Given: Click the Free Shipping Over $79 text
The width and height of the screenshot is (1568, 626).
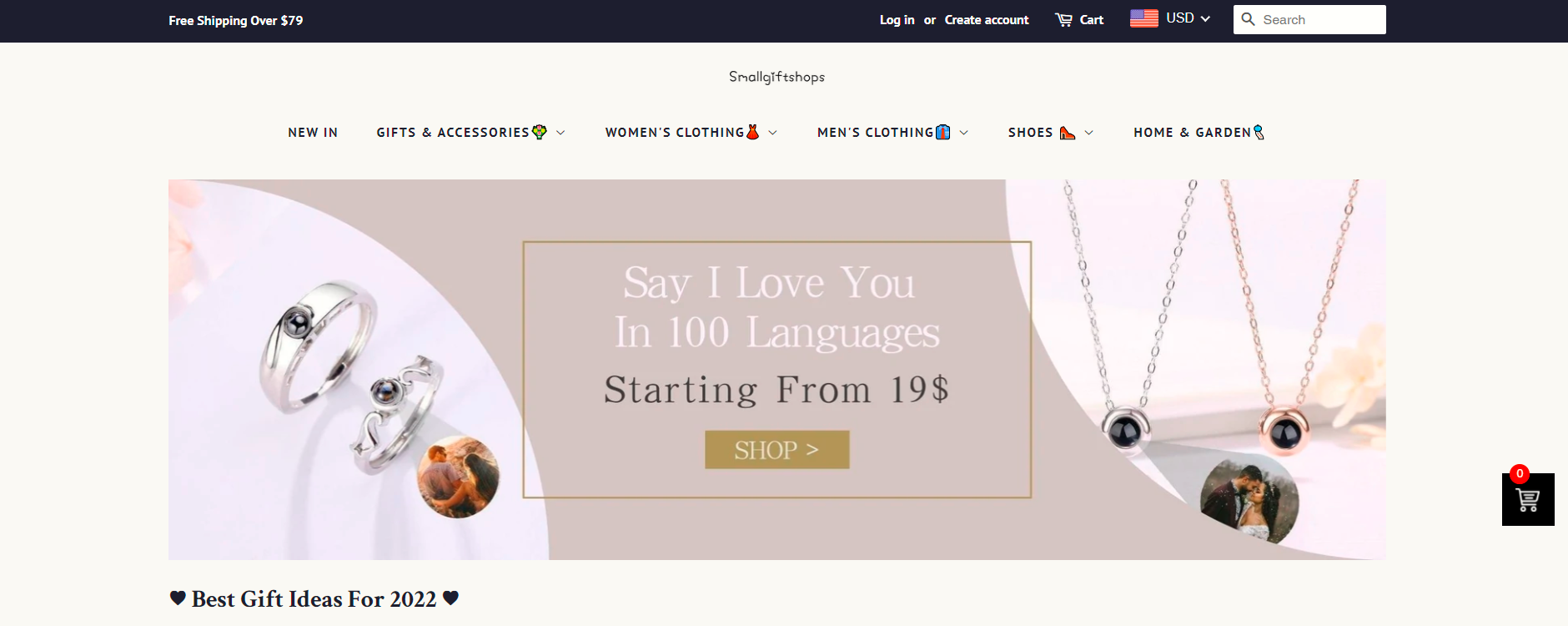Looking at the screenshot, I should (x=235, y=21).
